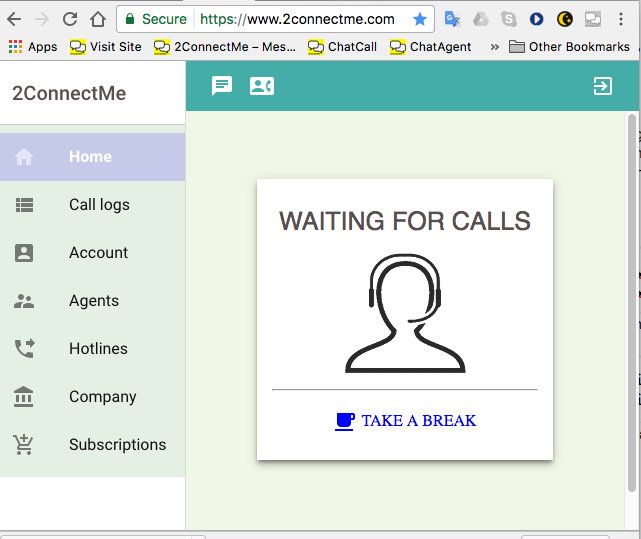The height and width of the screenshot is (539, 641).
Task: Open Account in the sidebar
Action: tap(92, 253)
